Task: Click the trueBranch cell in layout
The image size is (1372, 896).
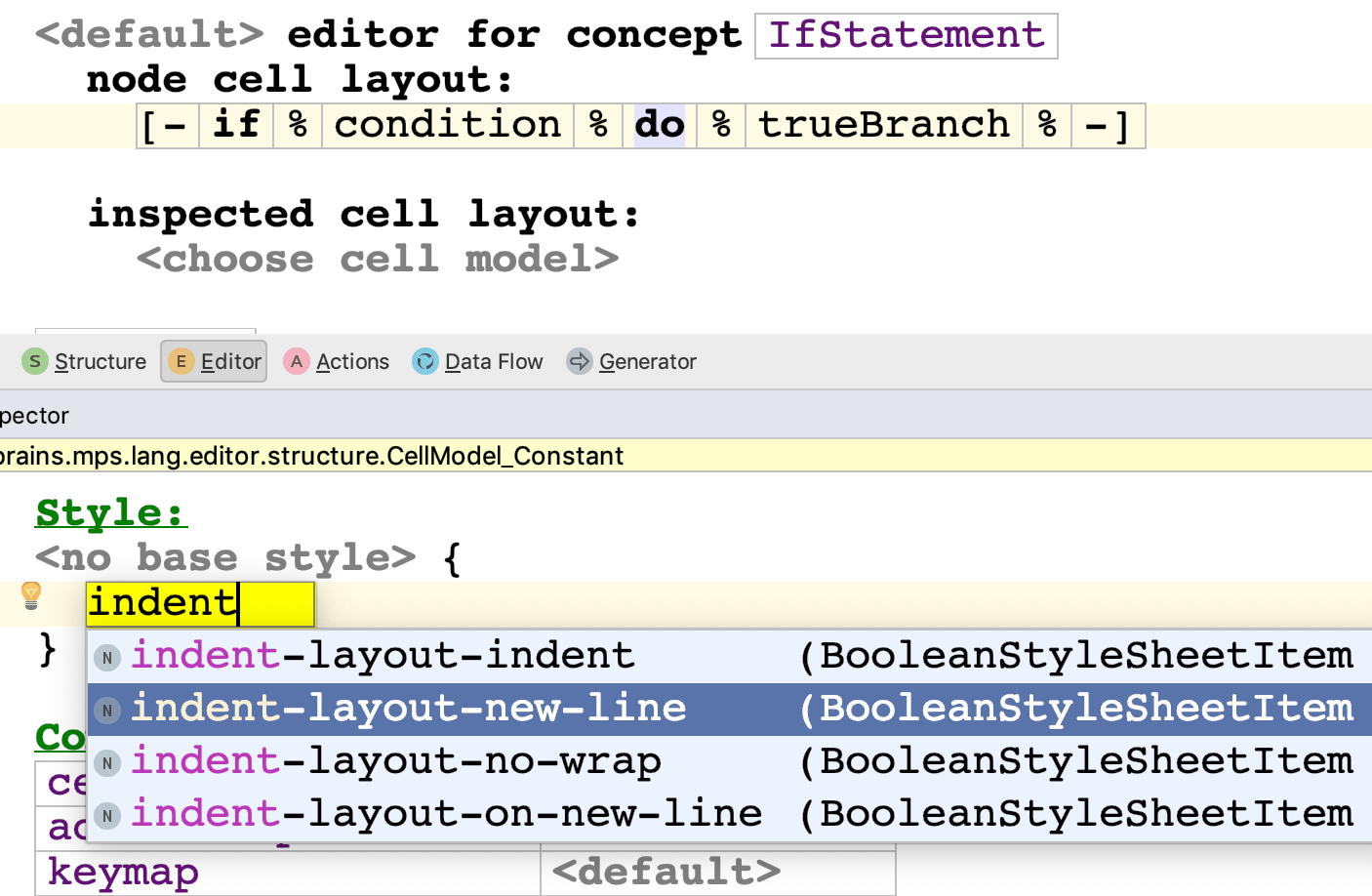Action: tap(884, 126)
